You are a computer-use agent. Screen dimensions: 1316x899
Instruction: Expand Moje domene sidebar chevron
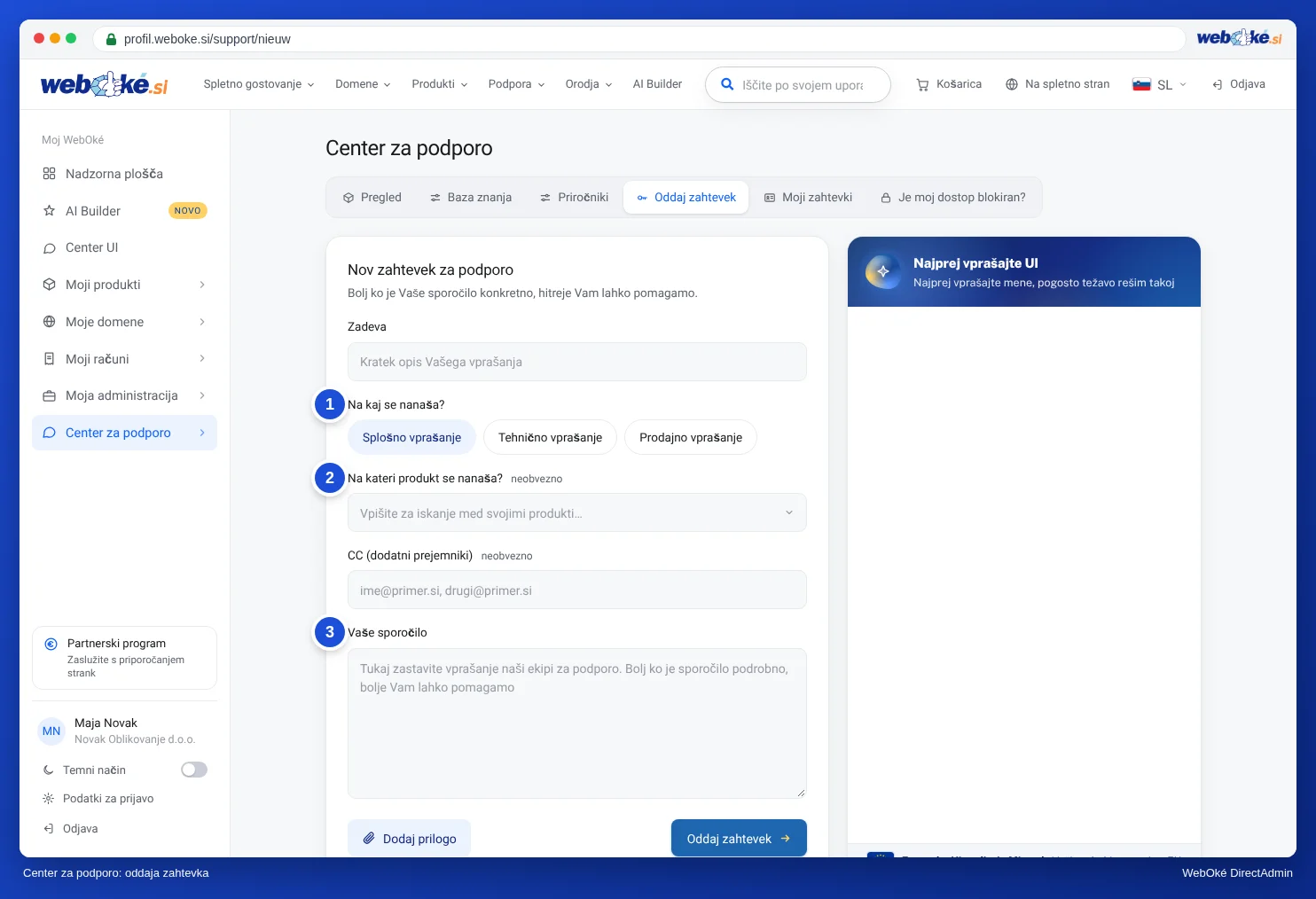point(202,322)
